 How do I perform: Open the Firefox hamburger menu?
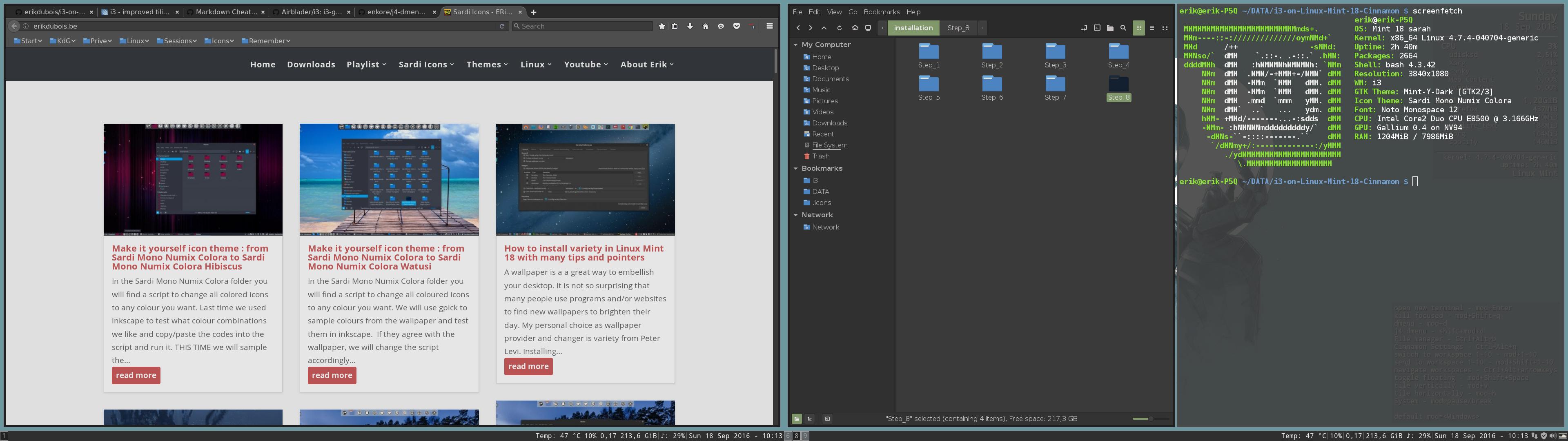(x=769, y=26)
